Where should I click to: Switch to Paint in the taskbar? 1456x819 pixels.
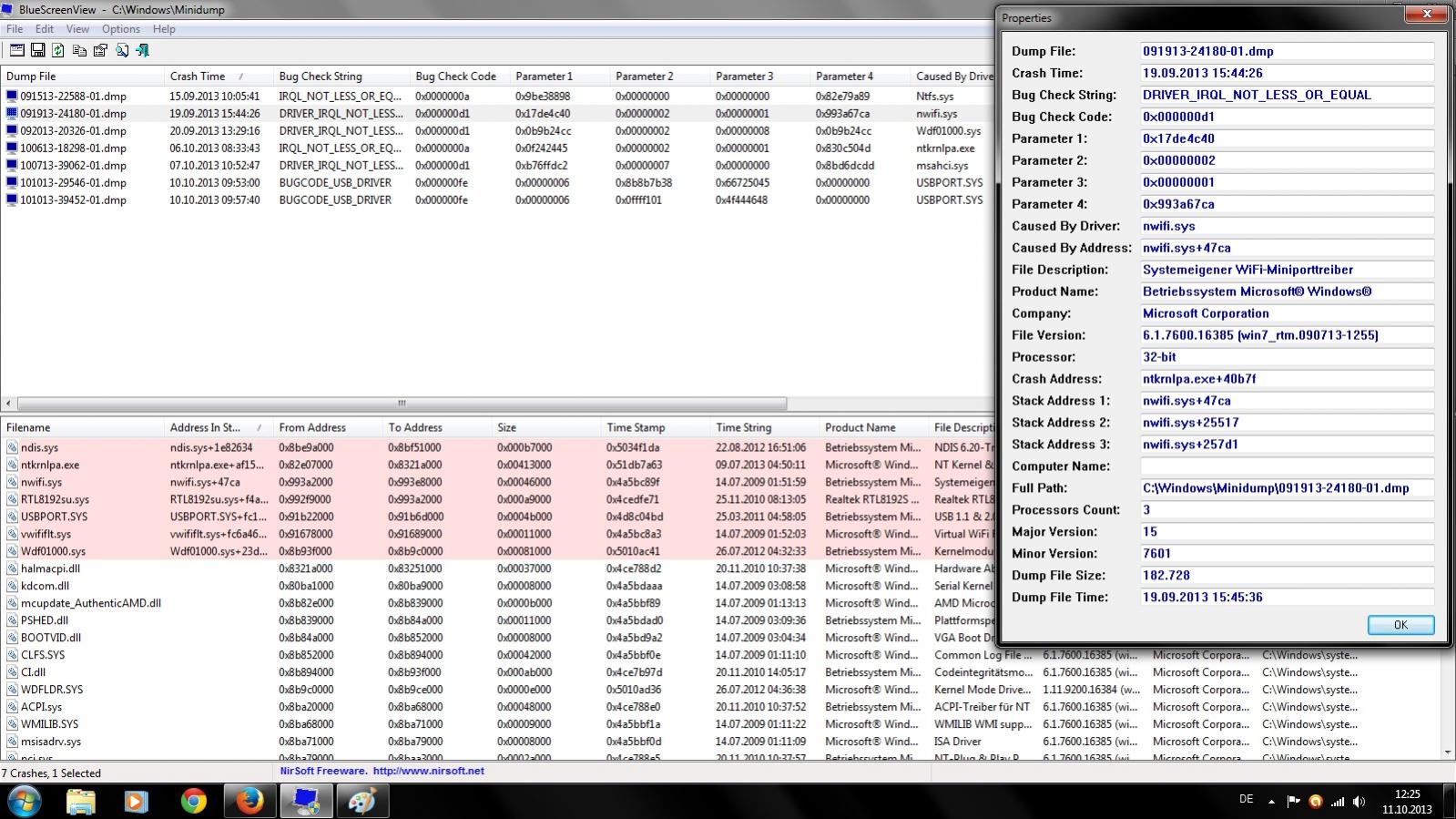(x=362, y=802)
